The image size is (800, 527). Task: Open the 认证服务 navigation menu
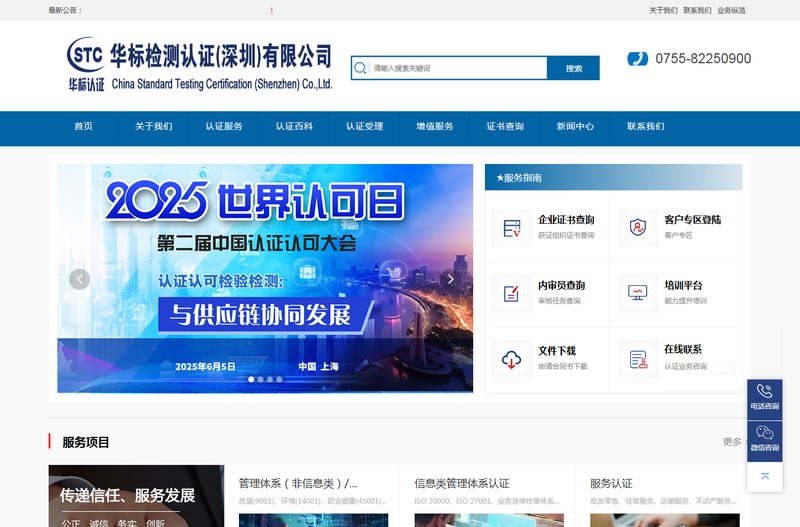click(x=223, y=127)
